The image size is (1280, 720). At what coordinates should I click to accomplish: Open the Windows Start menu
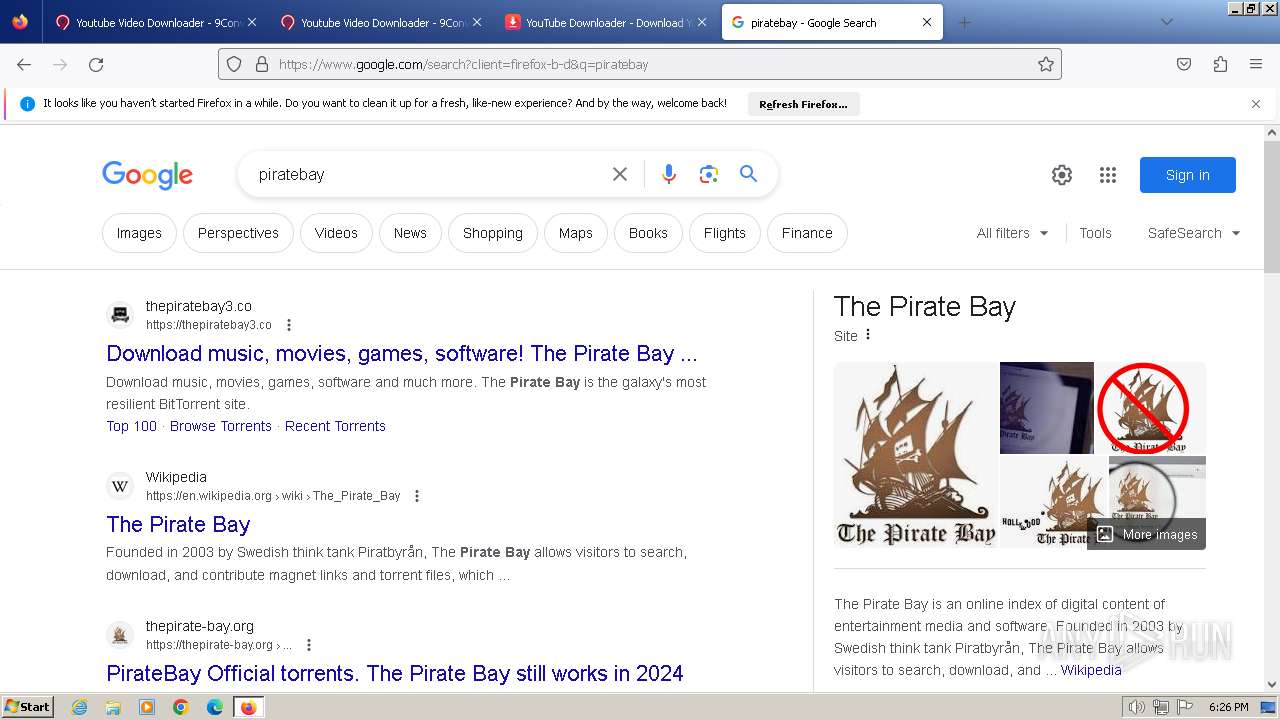28,707
